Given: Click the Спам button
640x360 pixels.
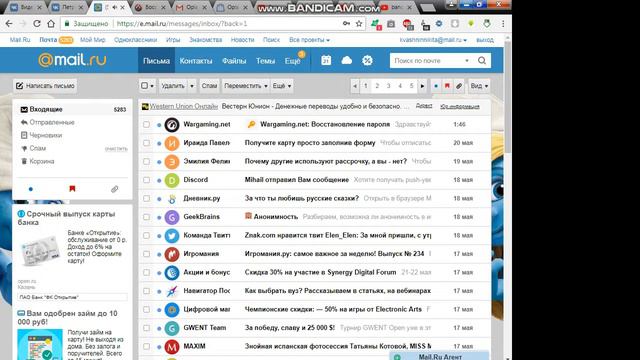Looking at the screenshot, I should click(209, 86).
